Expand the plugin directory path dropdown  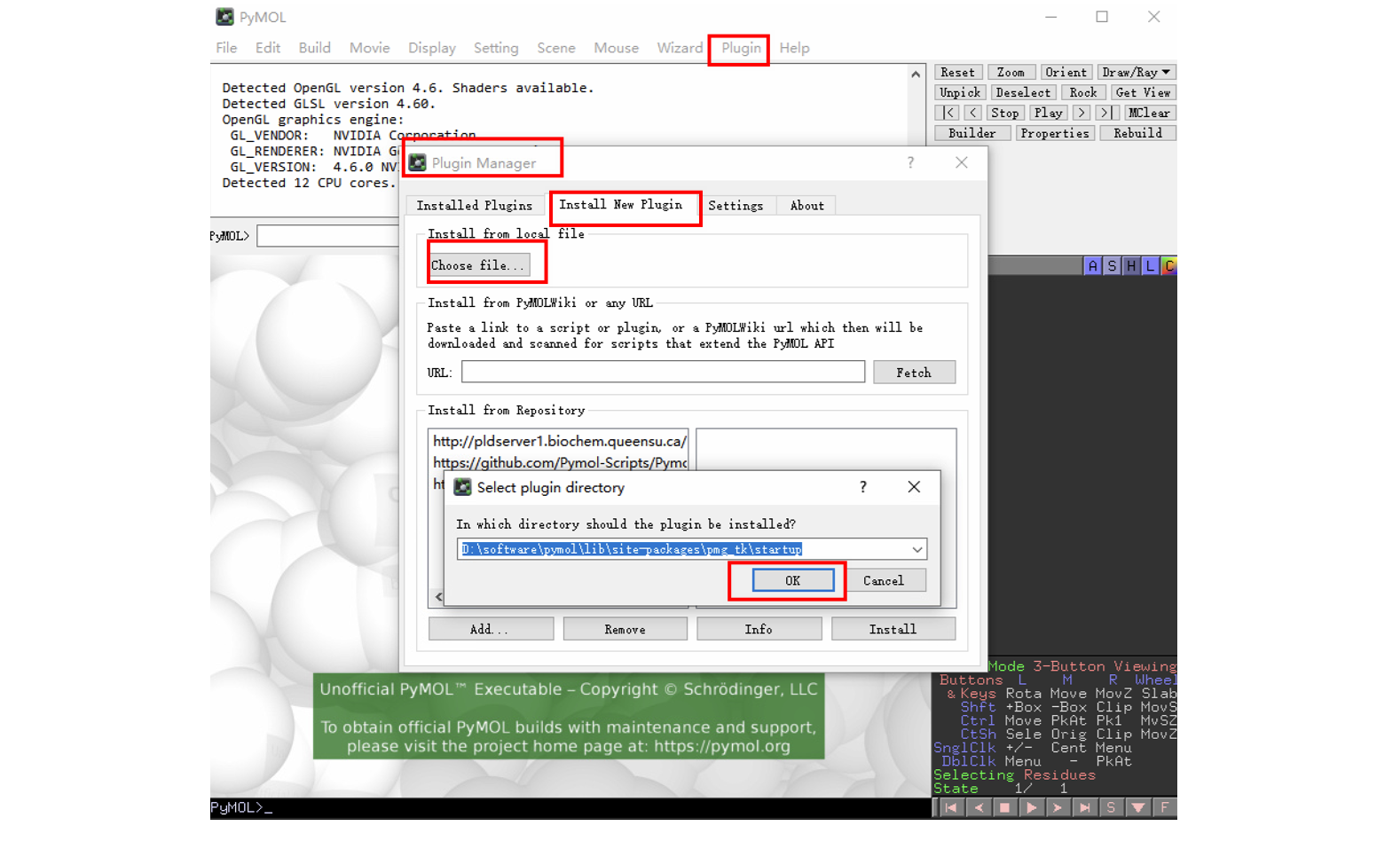[917, 549]
